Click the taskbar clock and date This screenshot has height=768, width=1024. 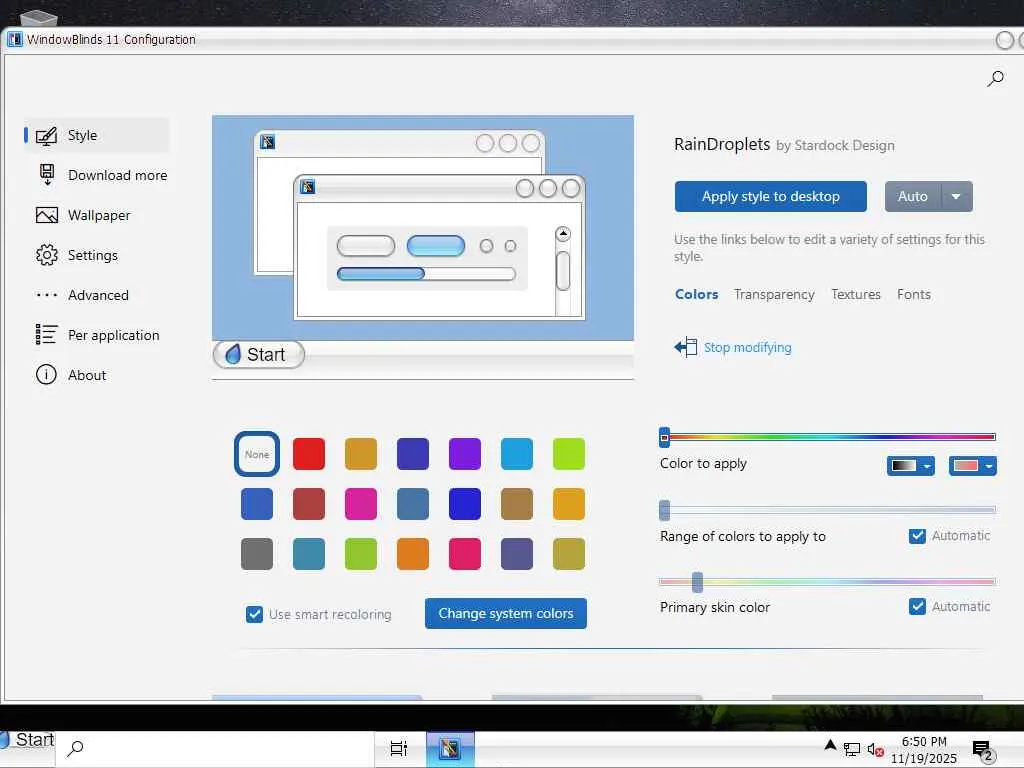(x=923, y=750)
